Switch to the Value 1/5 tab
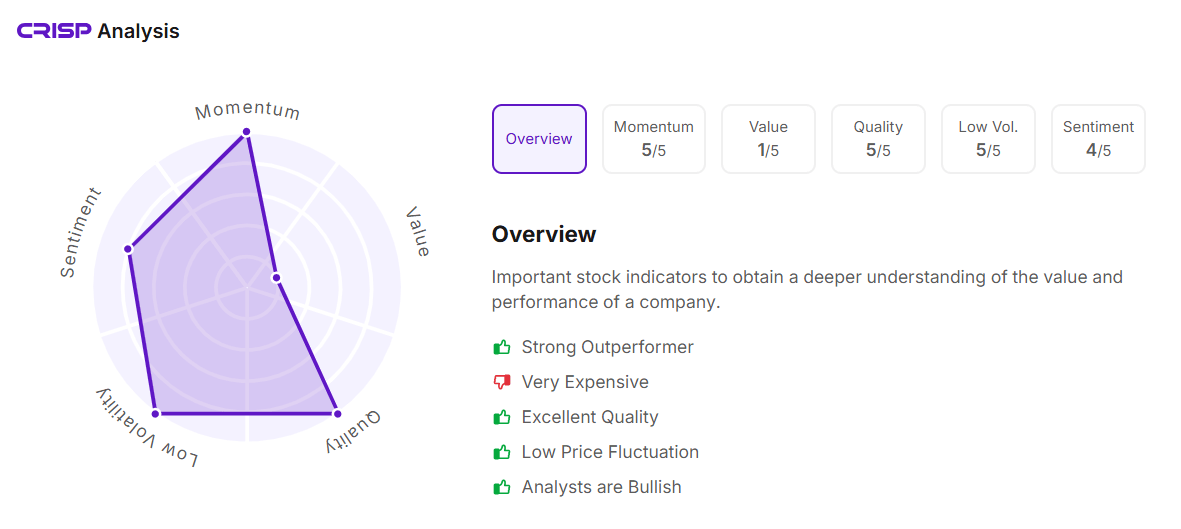The width and height of the screenshot is (1181, 529). [x=768, y=139]
